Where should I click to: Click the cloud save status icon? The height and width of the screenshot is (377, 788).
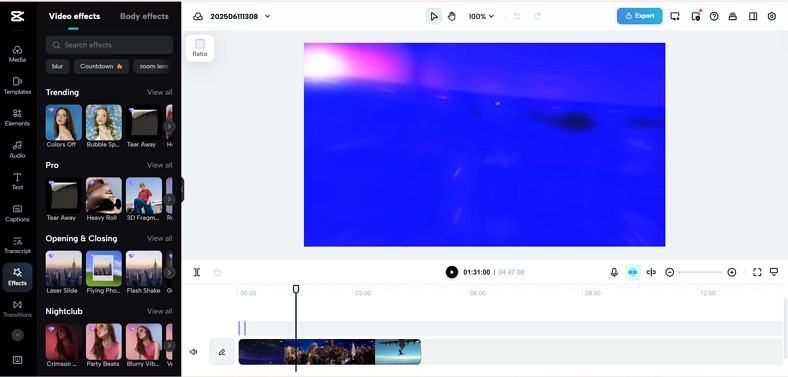tap(198, 17)
